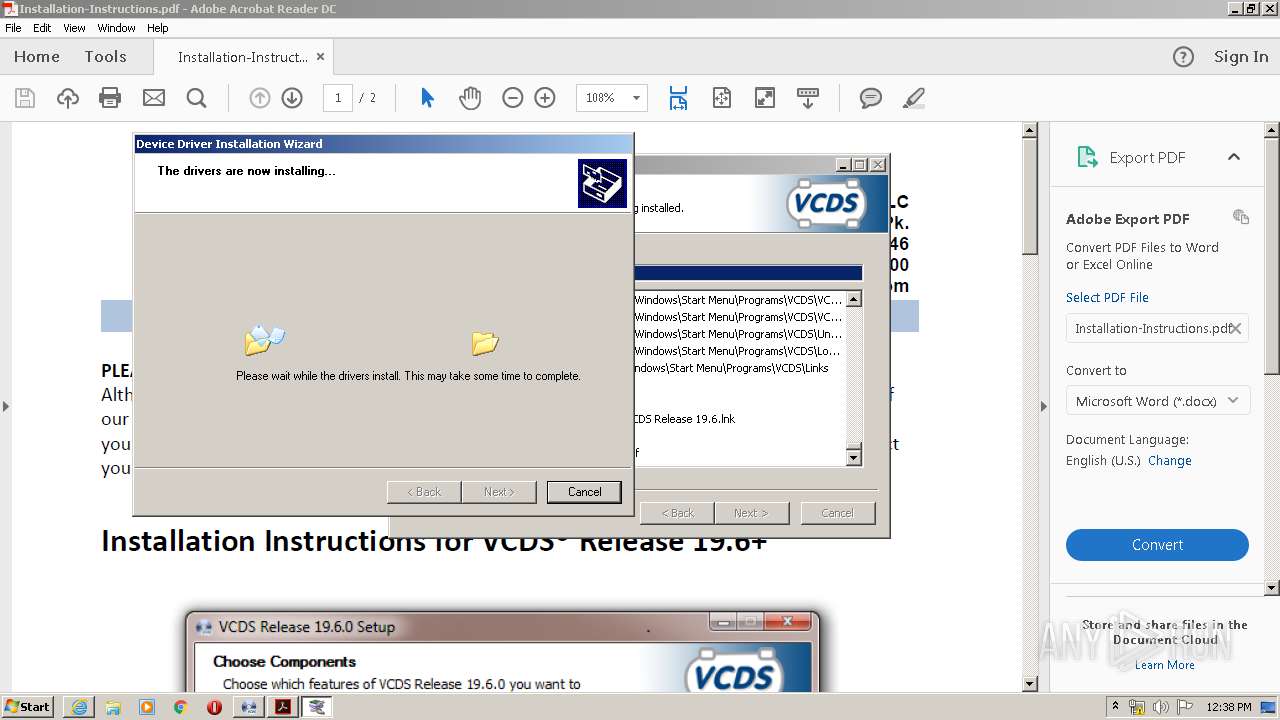Switch to the Tools tab
Image resolution: width=1280 pixels, height=720 pixels.
pyautogui.click(x=105, y=57)
